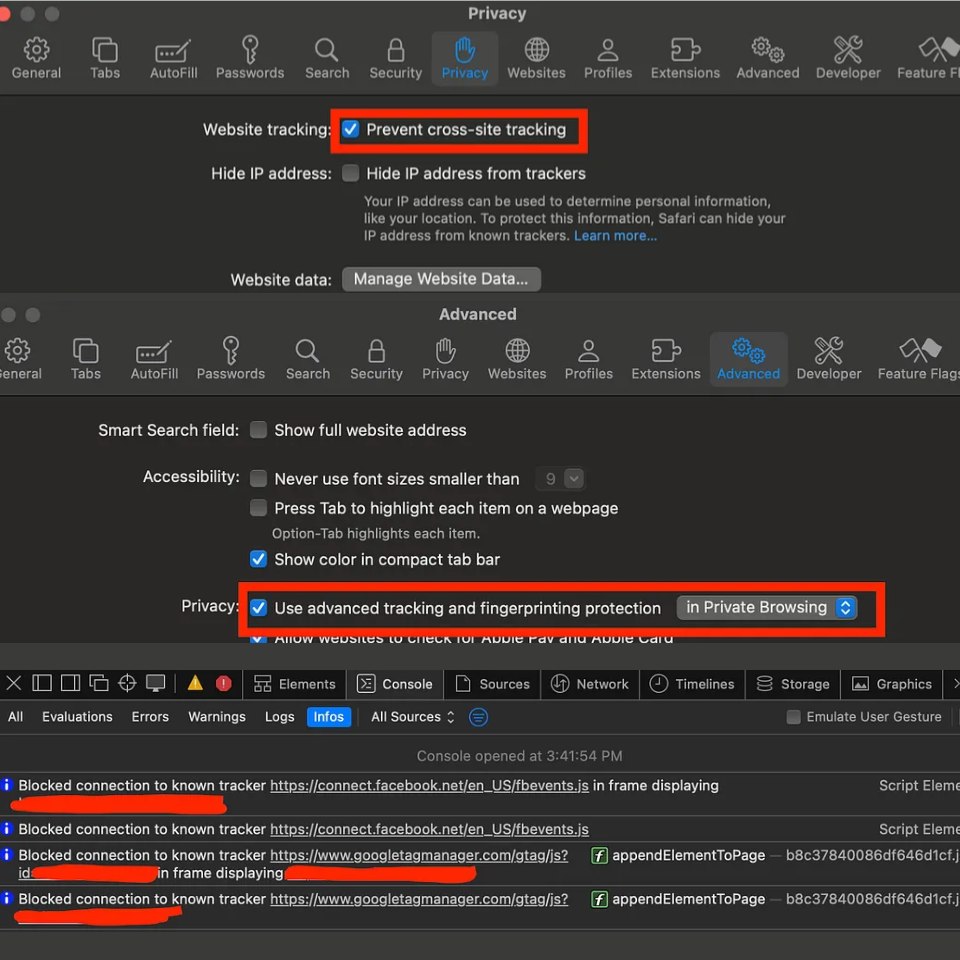The height and width of the screenshot is (960, 960).
Task: Show warnings via yellow triangle icon
Action: (x=195, y=683)
